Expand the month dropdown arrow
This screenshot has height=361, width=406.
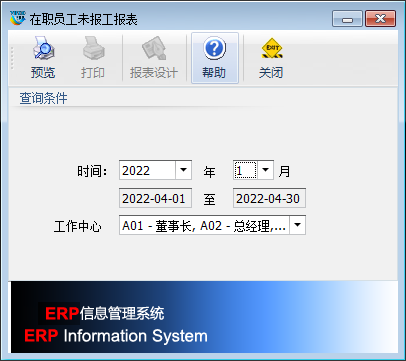pos(265,170)
